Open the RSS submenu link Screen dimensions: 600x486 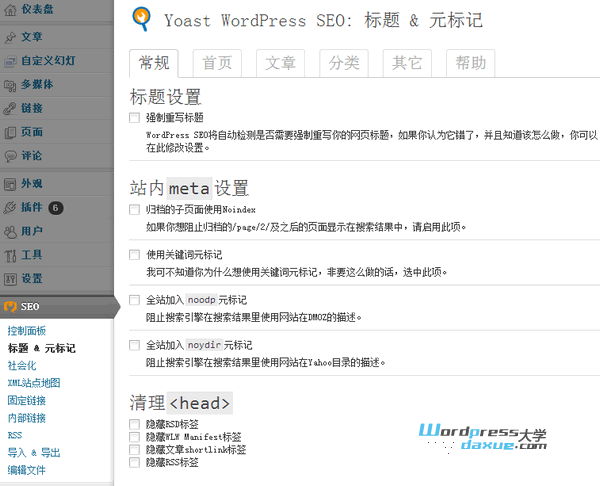click(x=15, y=435)
